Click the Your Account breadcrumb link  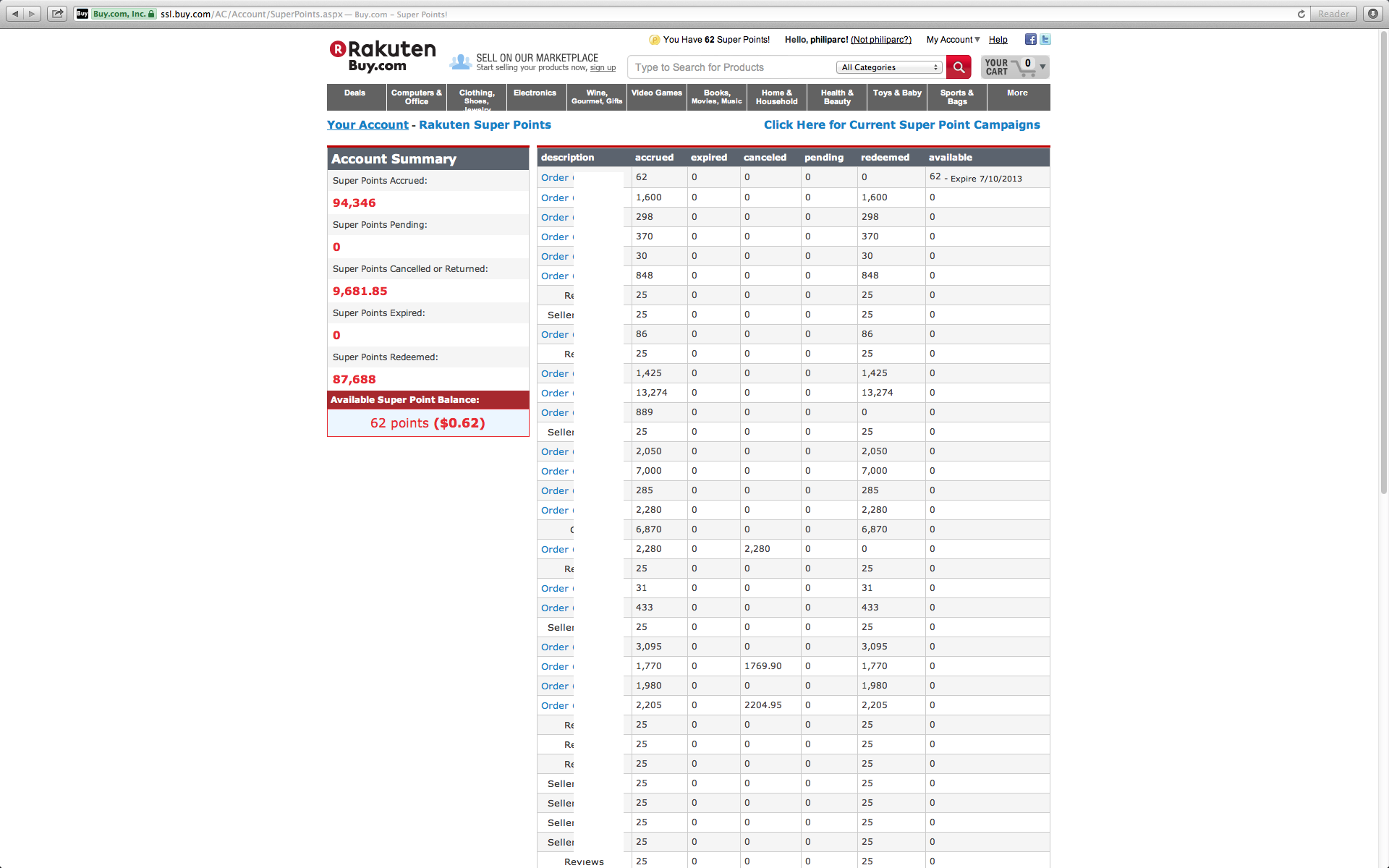[x=368, y=124]
